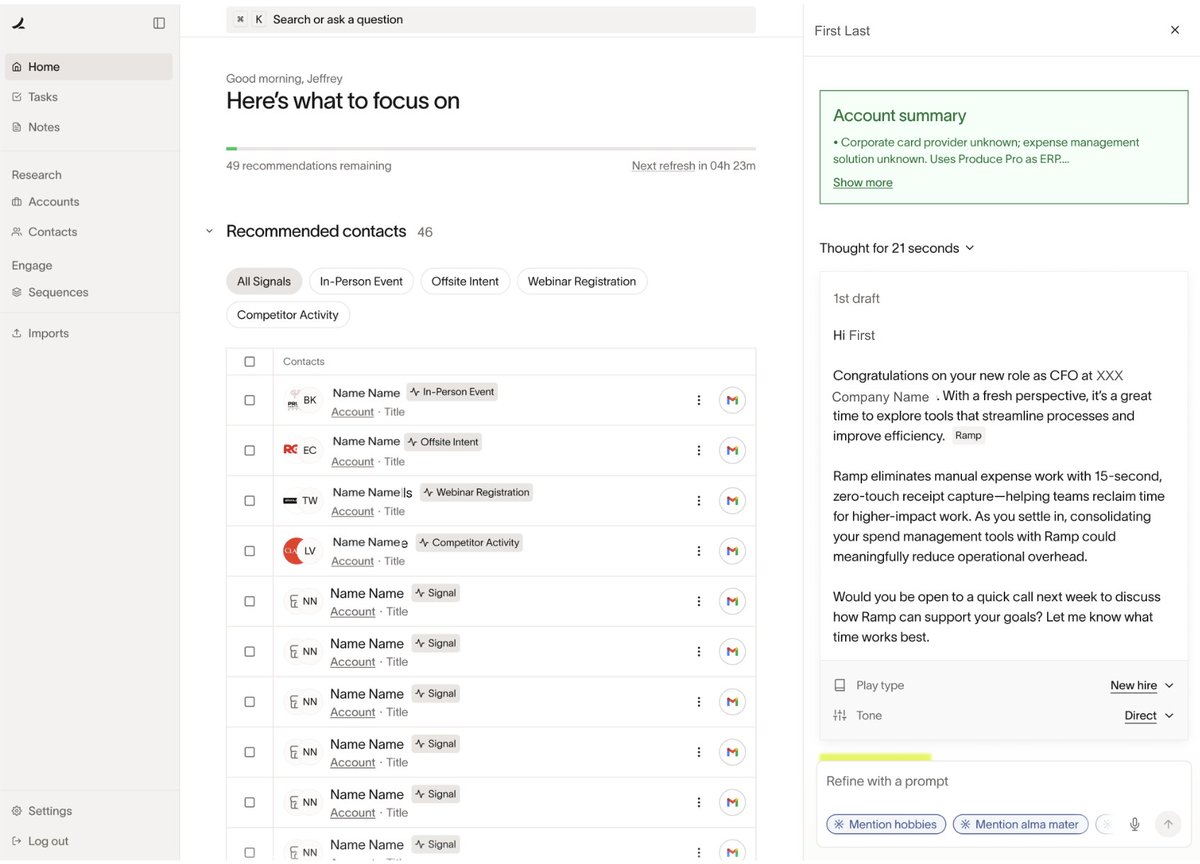The width and height of the screenshot is (1200, 864).
Task: Click the Webinar Registration badge on TW row
Action: [x=476, y=492]
